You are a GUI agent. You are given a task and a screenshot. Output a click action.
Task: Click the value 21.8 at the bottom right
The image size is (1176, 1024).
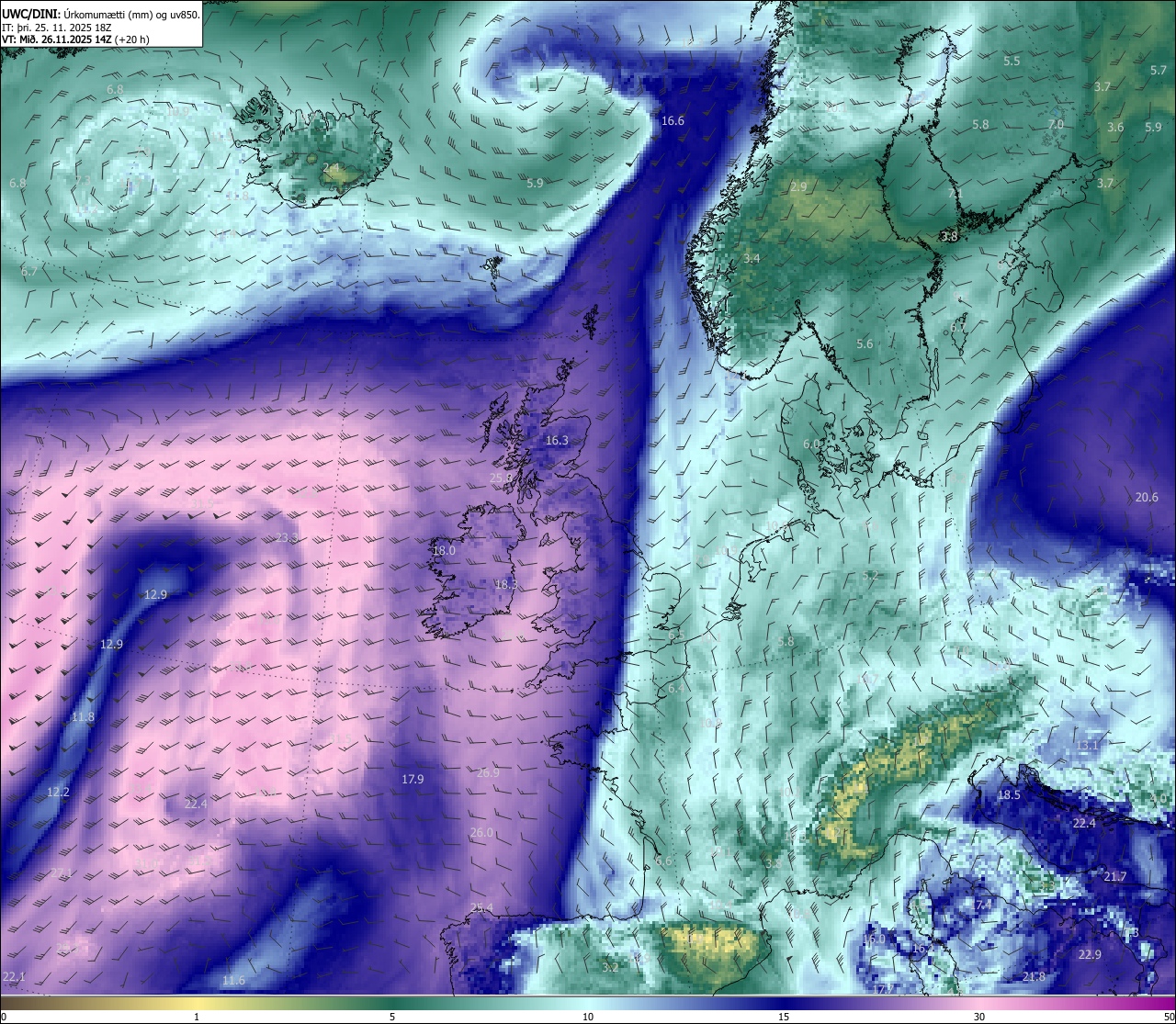1034,977
